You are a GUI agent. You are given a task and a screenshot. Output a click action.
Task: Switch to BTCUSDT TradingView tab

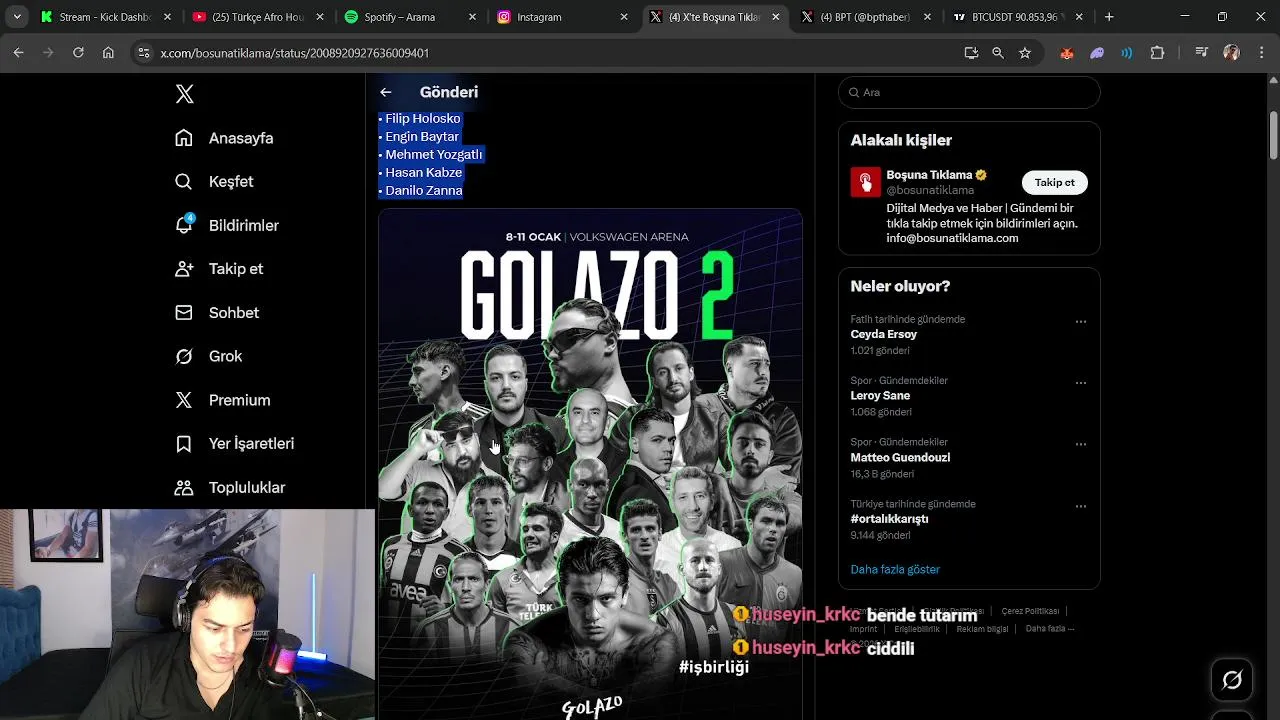point(1016,17)
